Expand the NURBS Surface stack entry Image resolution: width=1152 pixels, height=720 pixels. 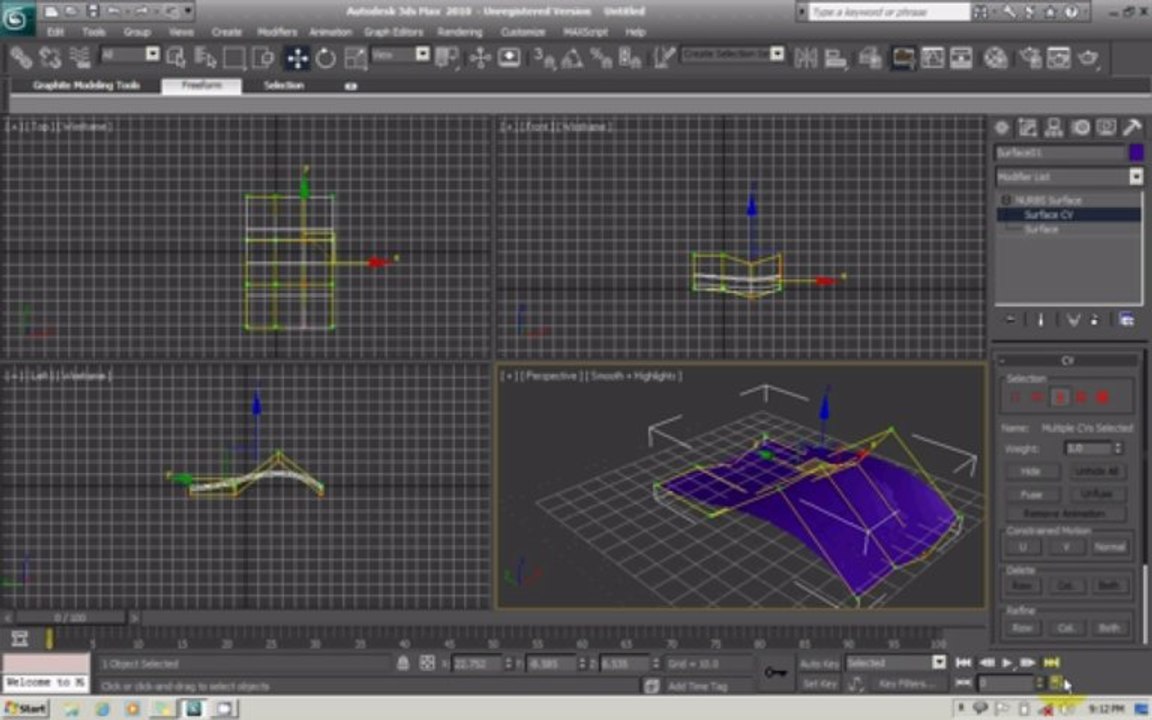(1006, 200)
